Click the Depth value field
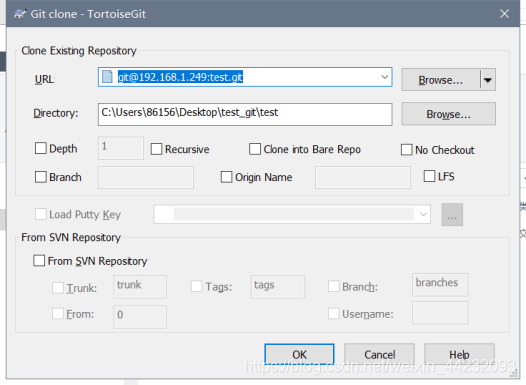Screen dimensions: 526x385 tap(121, 148)
